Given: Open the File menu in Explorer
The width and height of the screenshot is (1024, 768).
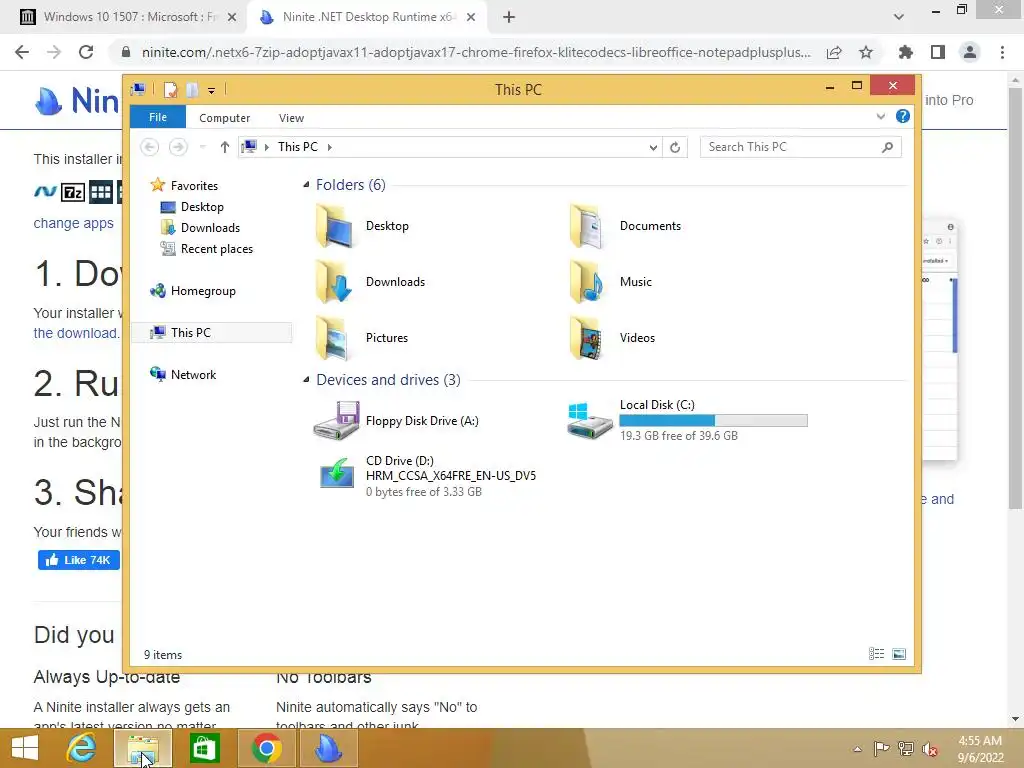Looking at the screenshot, I should (x=158, y=117).
